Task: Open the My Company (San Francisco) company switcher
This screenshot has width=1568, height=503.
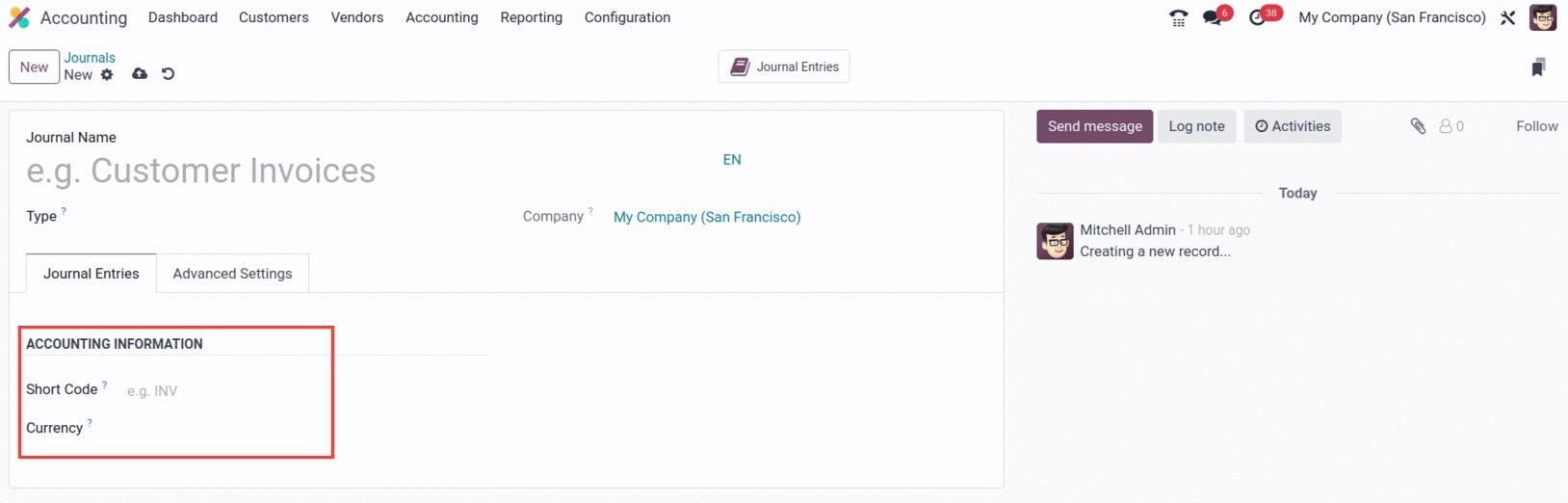Action: pos(1392,17)
